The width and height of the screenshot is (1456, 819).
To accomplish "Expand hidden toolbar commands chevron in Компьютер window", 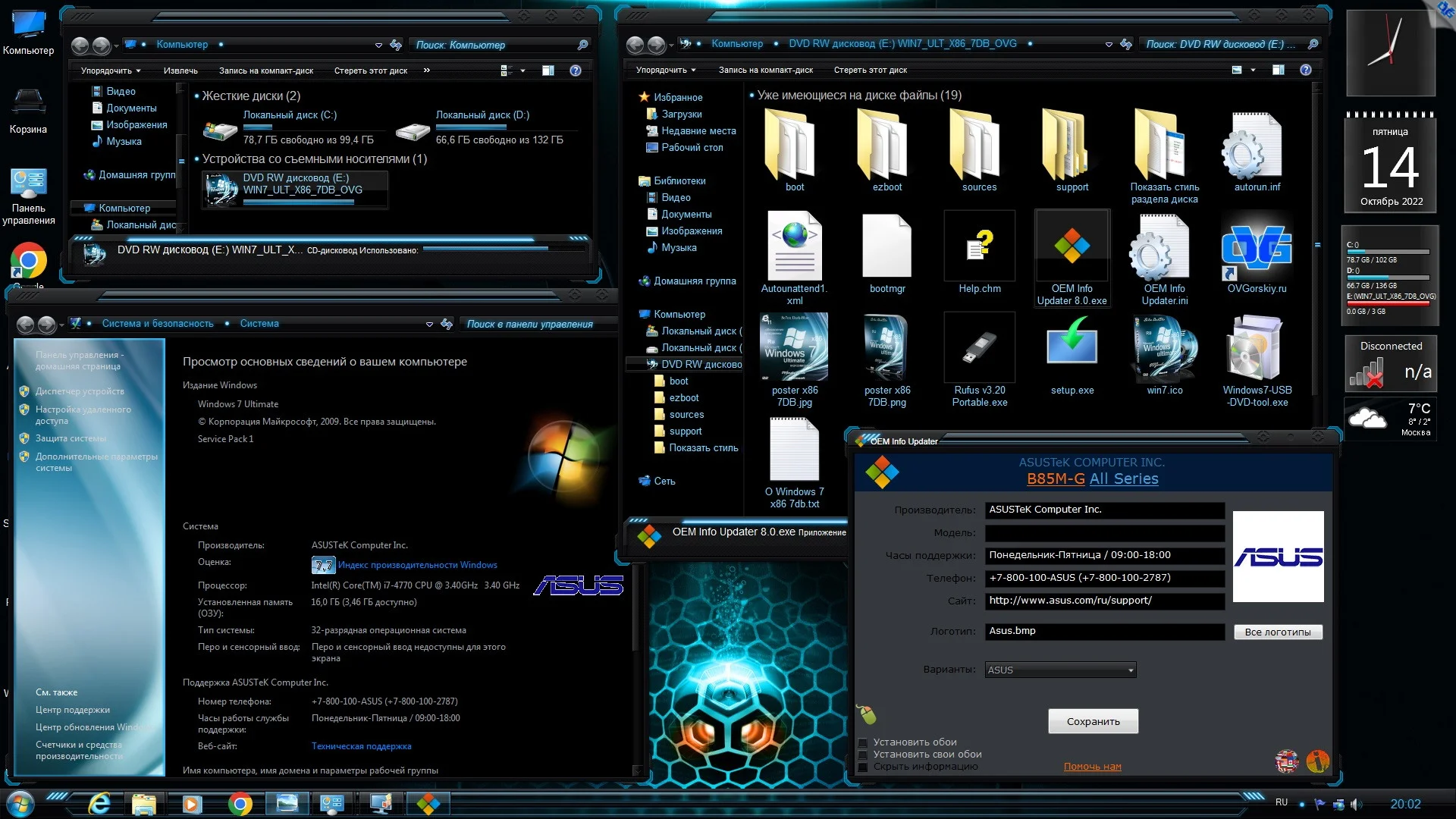I will (x=426, y=71).
